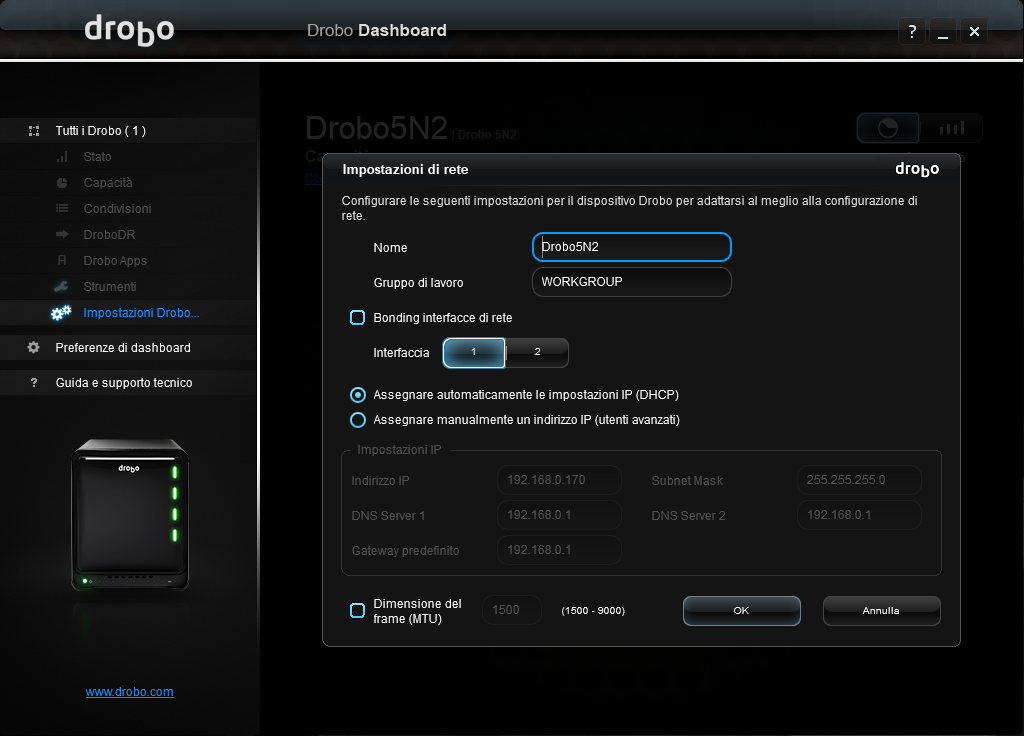The height and width of the screenshot is (736, 1024).
Task: Click the "Impostazioni IP" group label
Action: (399, 450)
